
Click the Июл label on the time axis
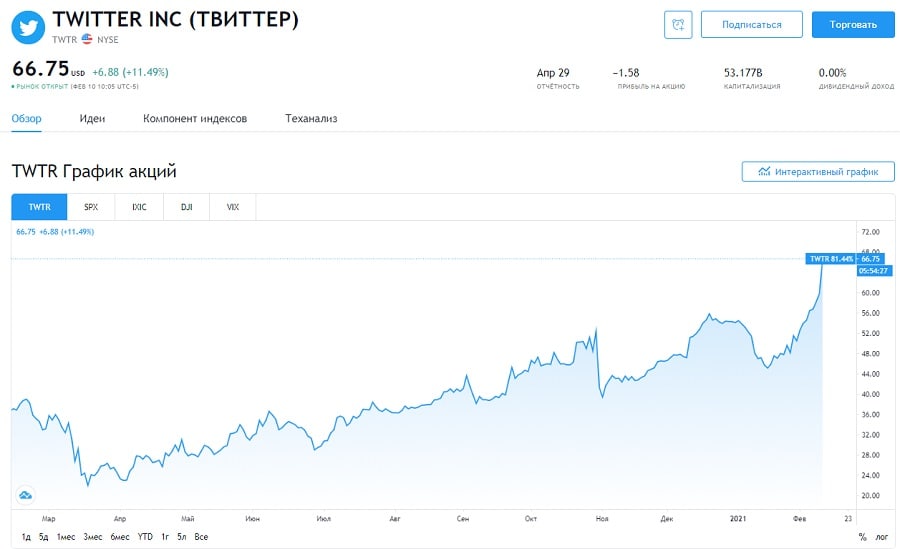[323, 519]
